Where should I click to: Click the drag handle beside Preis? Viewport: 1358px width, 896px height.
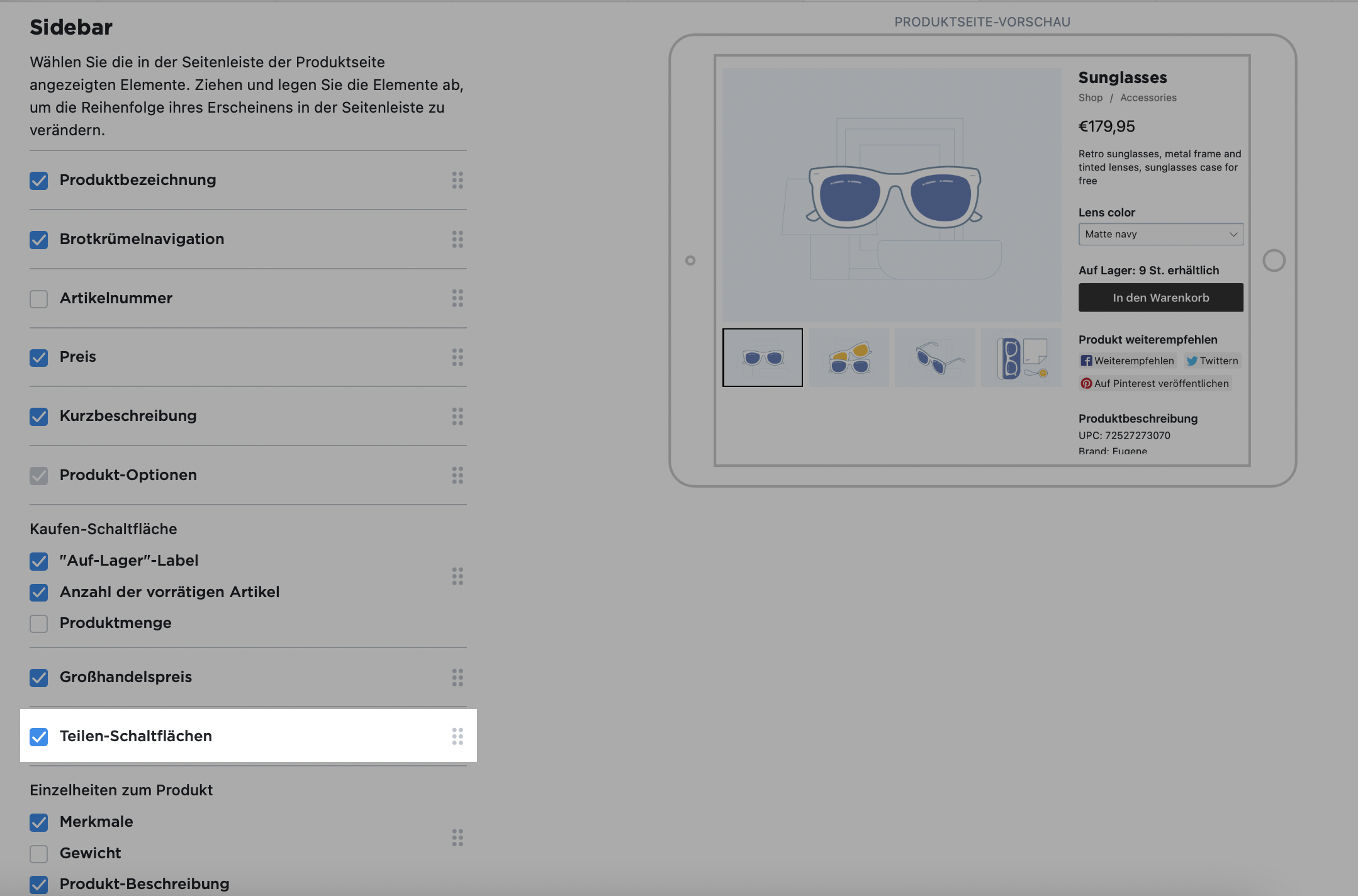point(458,357)
